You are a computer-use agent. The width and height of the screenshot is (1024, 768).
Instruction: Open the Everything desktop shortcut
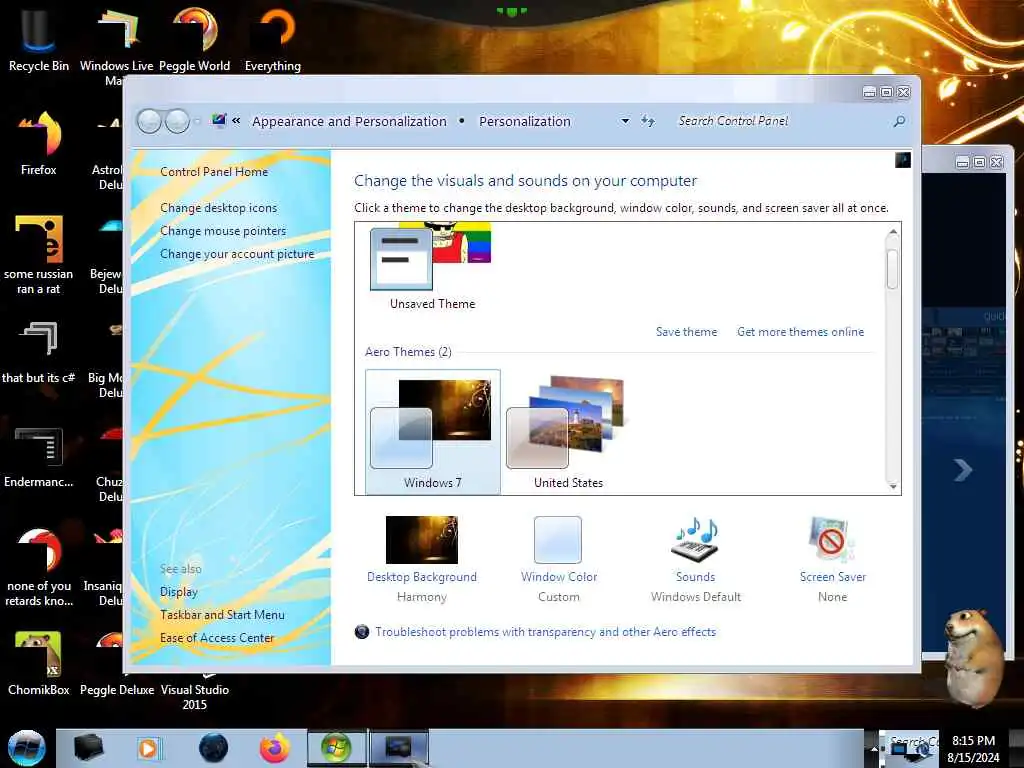coord(273,38)
